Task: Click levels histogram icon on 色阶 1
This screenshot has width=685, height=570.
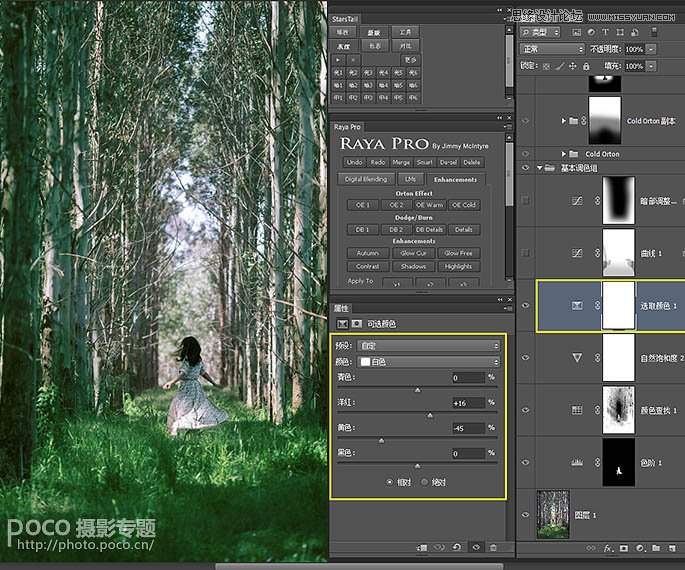Action: 577,463
